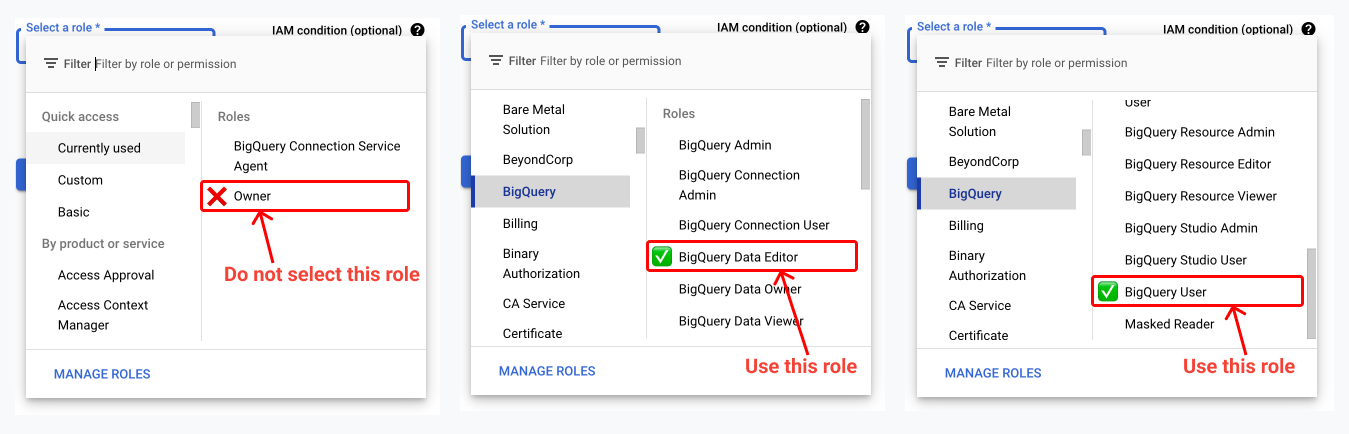Select Binary Authorization in middle panel

click(x=550, y=263)
